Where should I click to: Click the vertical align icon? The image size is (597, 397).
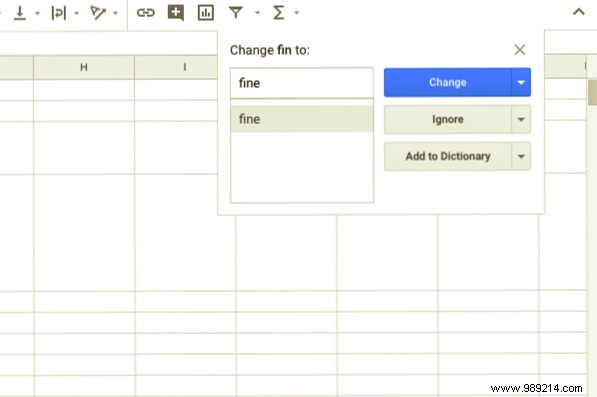tap(20, 13)
